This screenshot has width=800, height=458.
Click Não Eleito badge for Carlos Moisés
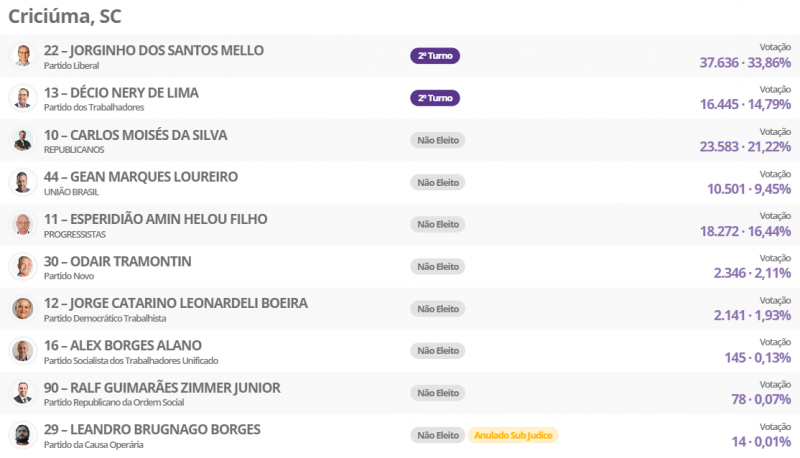(x=437, y=140)
